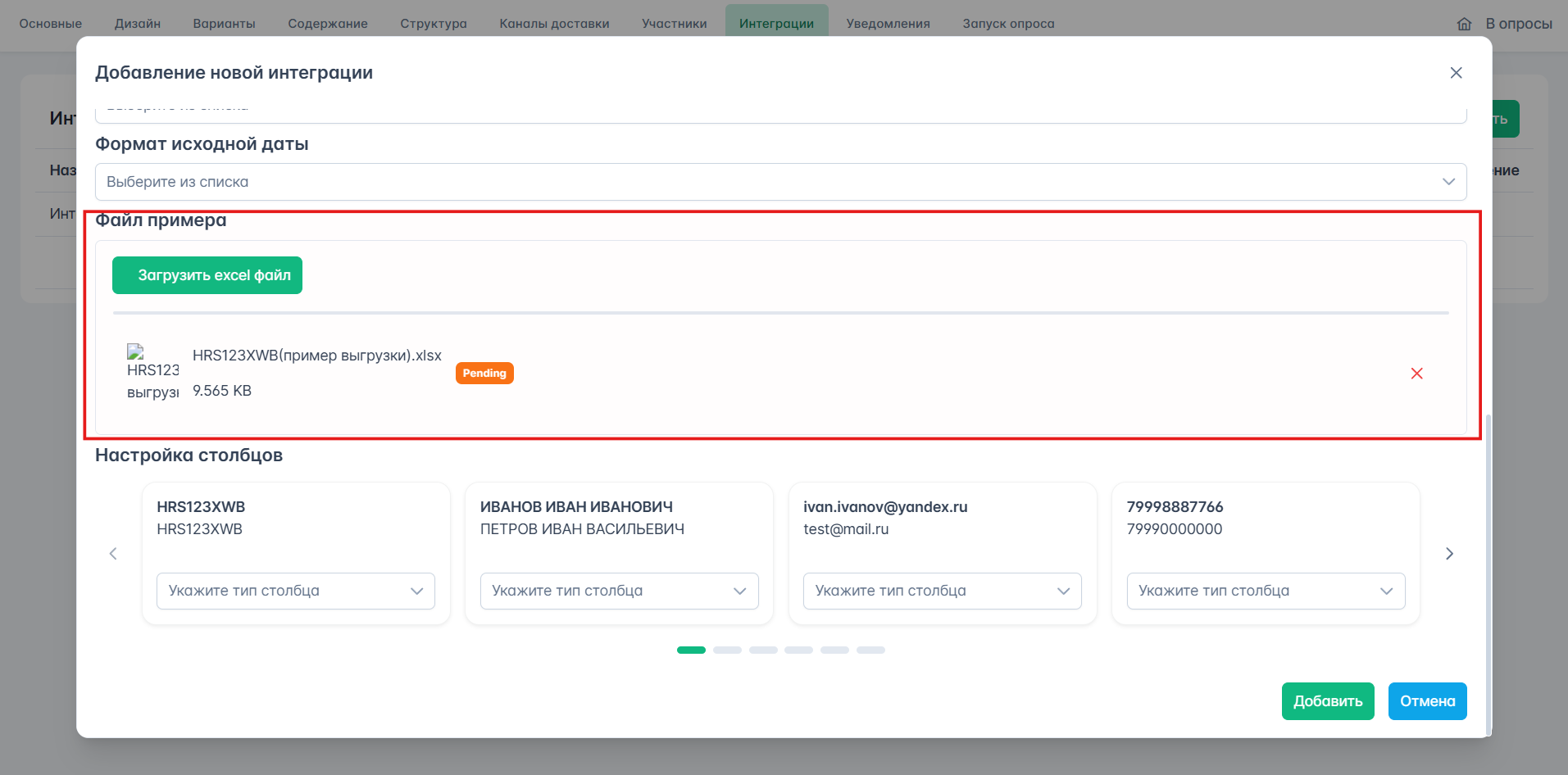The height and width of the screenshot is (775, 1568).
Task: Switch to the Участники tab
Action: point(675,24)
